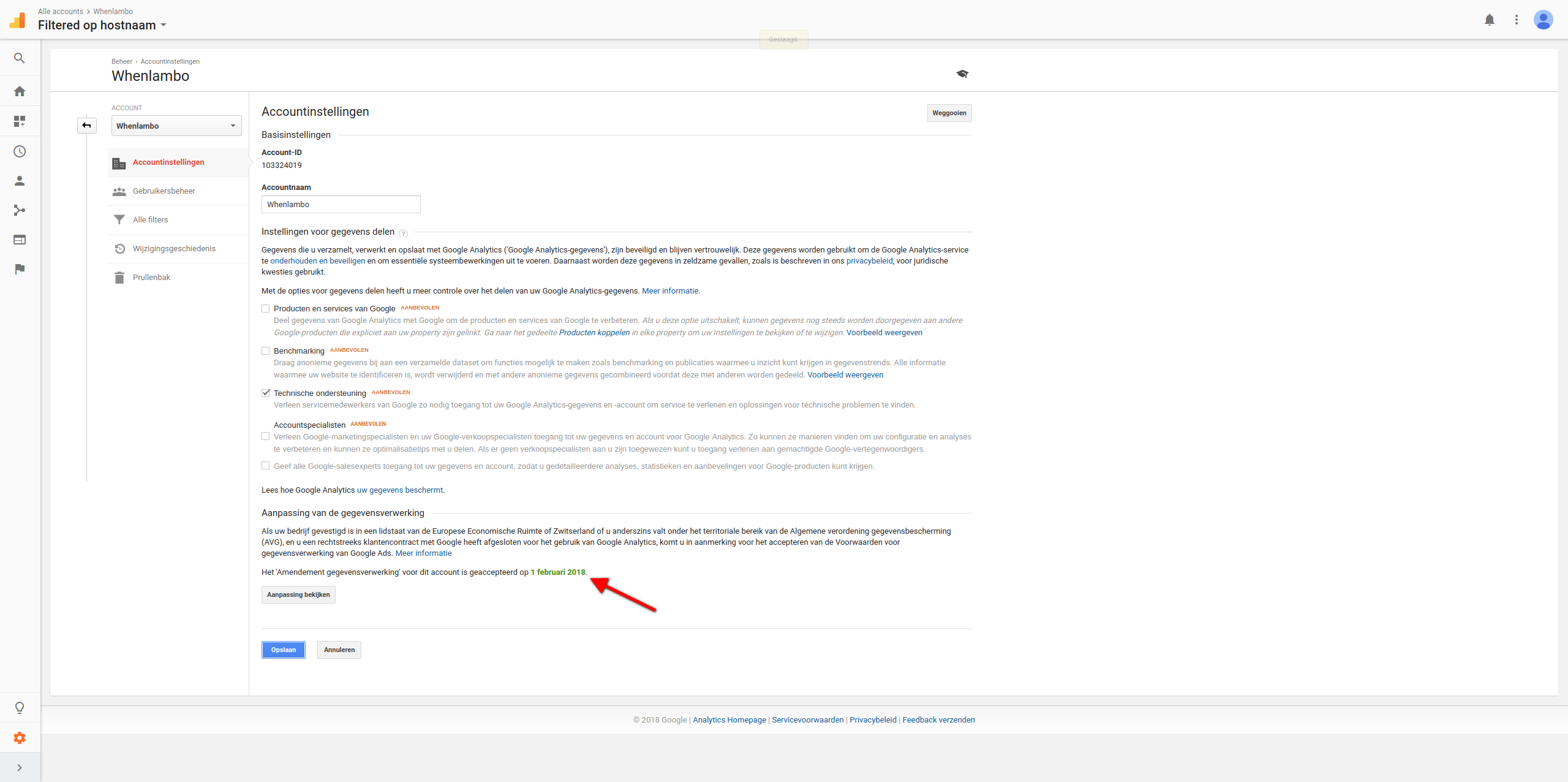This screenshot has width=1568, height=782.
Task: Click the Annuleren button
Action: [339, 650]
